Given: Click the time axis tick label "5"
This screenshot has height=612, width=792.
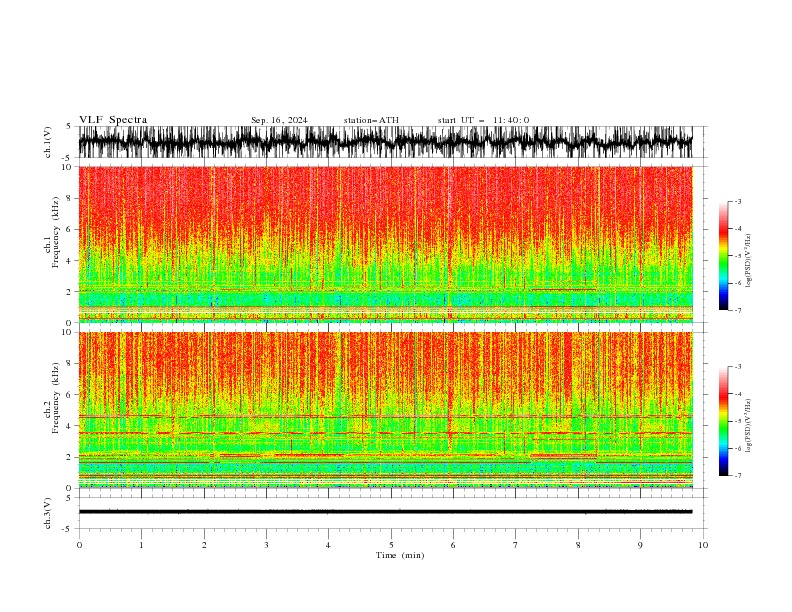Looking at the screenshot, I should 391,545.
